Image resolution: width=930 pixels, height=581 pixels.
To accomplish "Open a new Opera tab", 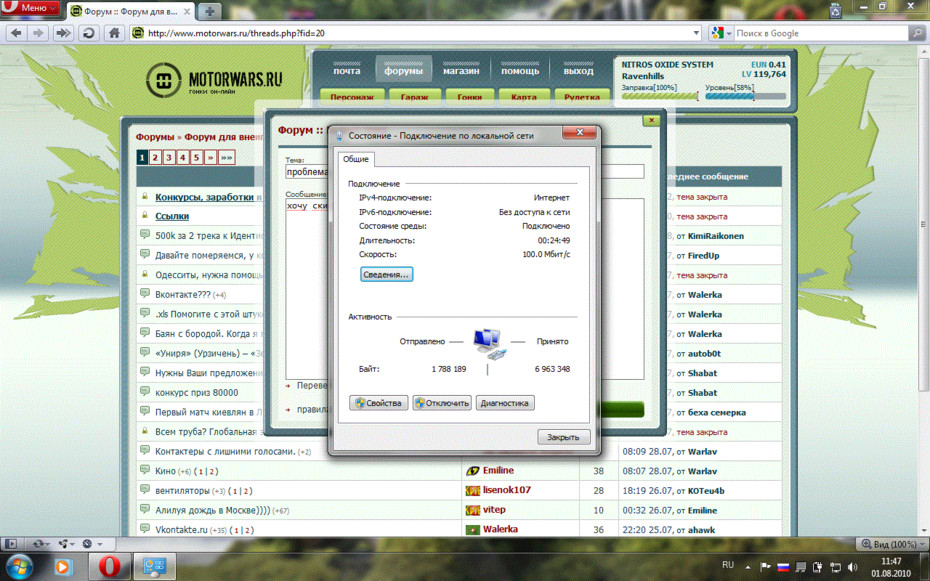I will (x=209, y=11).
